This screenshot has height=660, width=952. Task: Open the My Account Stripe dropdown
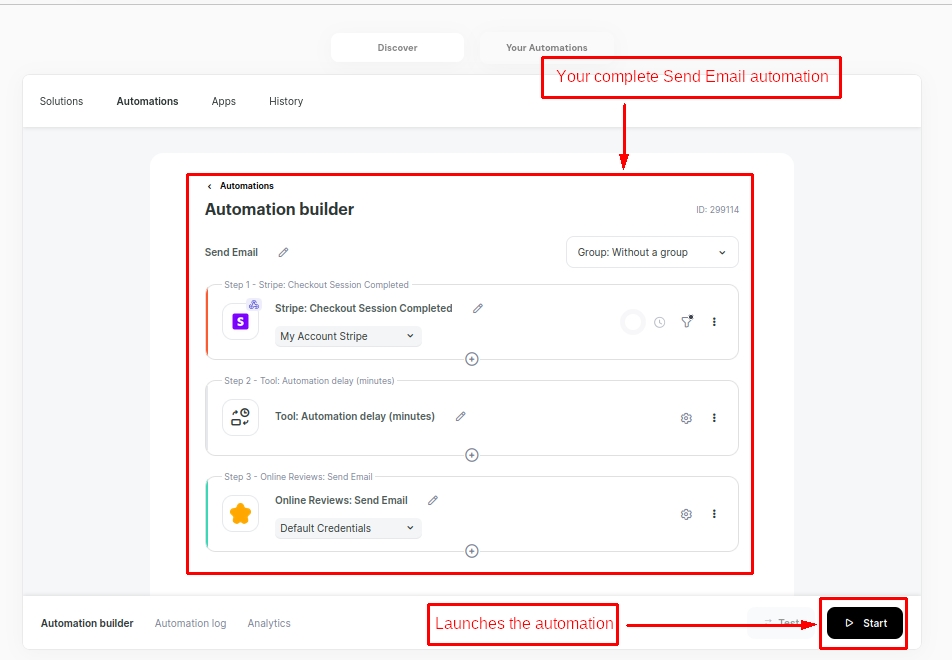click(x=348, y=337)
